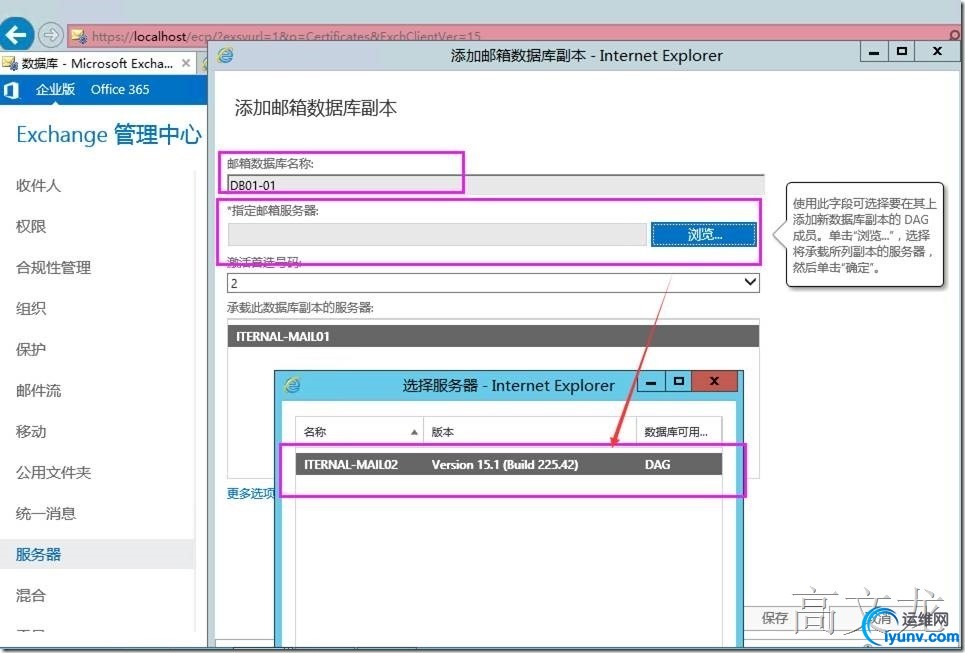This screenshot has width=965, height=653.
Task: Open 组织 in the left navigation
Action: [31, 308]
